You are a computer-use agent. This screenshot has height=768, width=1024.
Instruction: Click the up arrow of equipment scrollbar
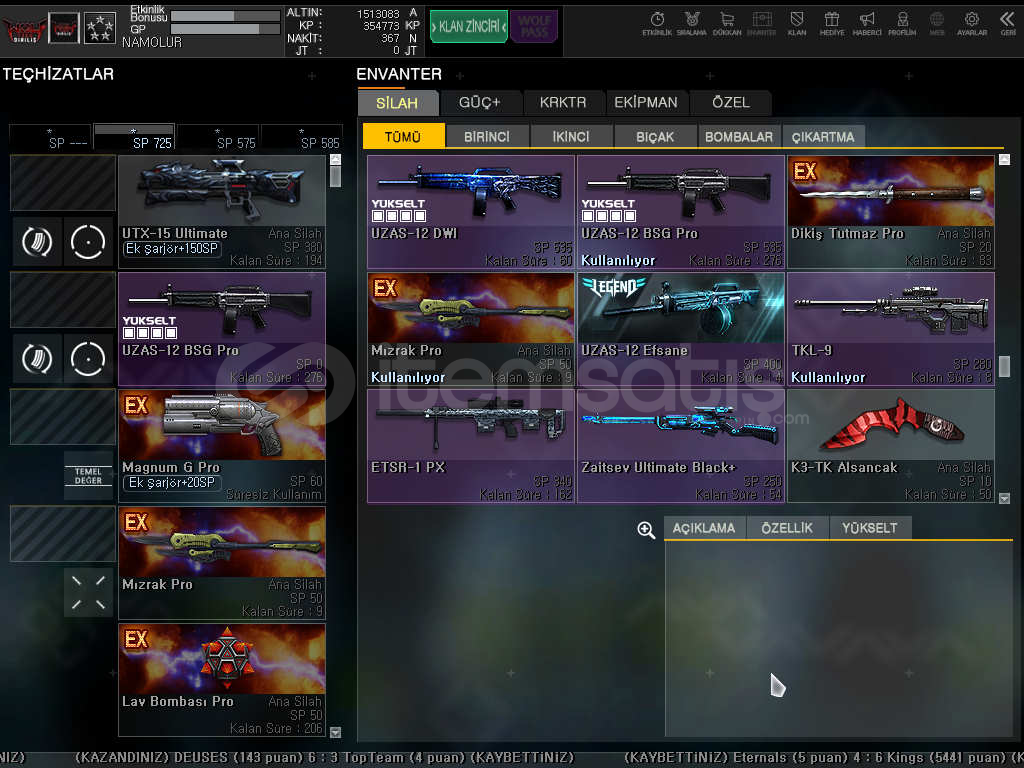point(336,159)
